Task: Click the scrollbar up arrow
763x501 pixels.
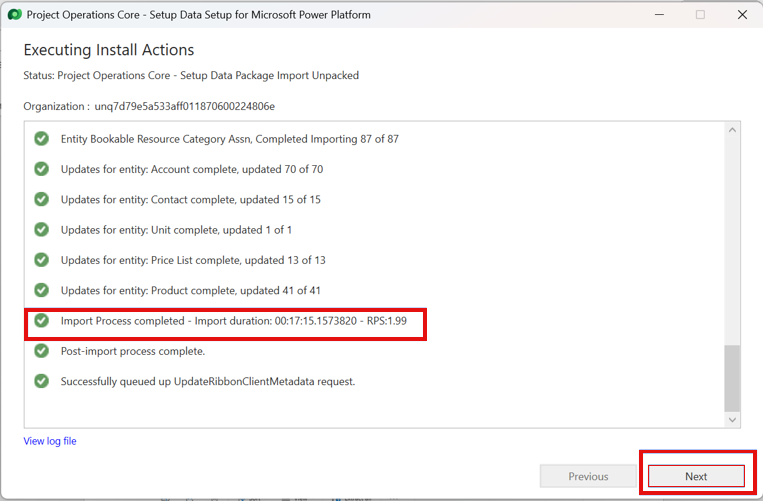Action: [732, 130]
